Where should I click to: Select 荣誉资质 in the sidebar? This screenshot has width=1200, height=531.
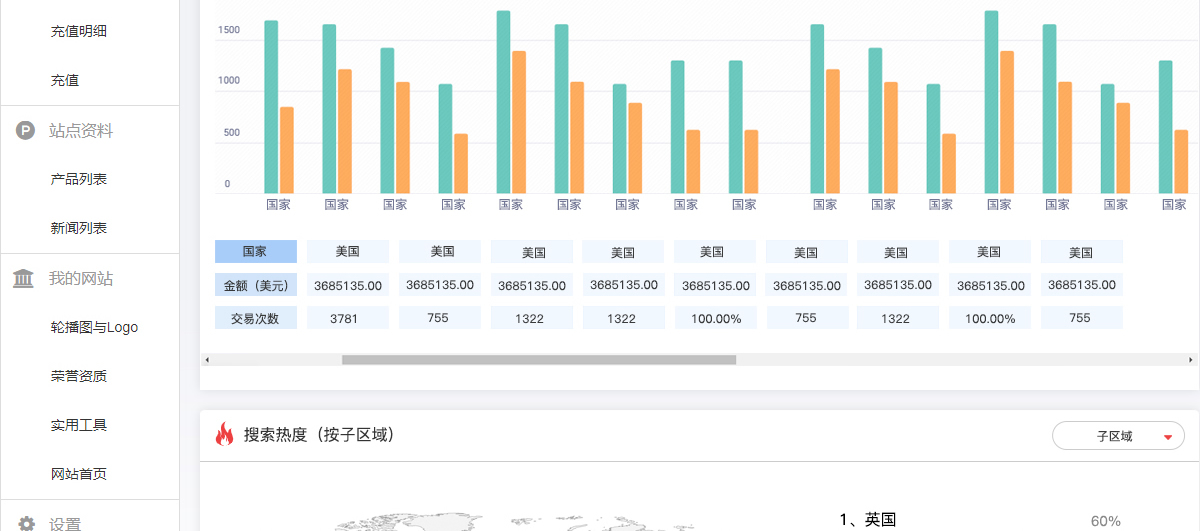[79, 376]
